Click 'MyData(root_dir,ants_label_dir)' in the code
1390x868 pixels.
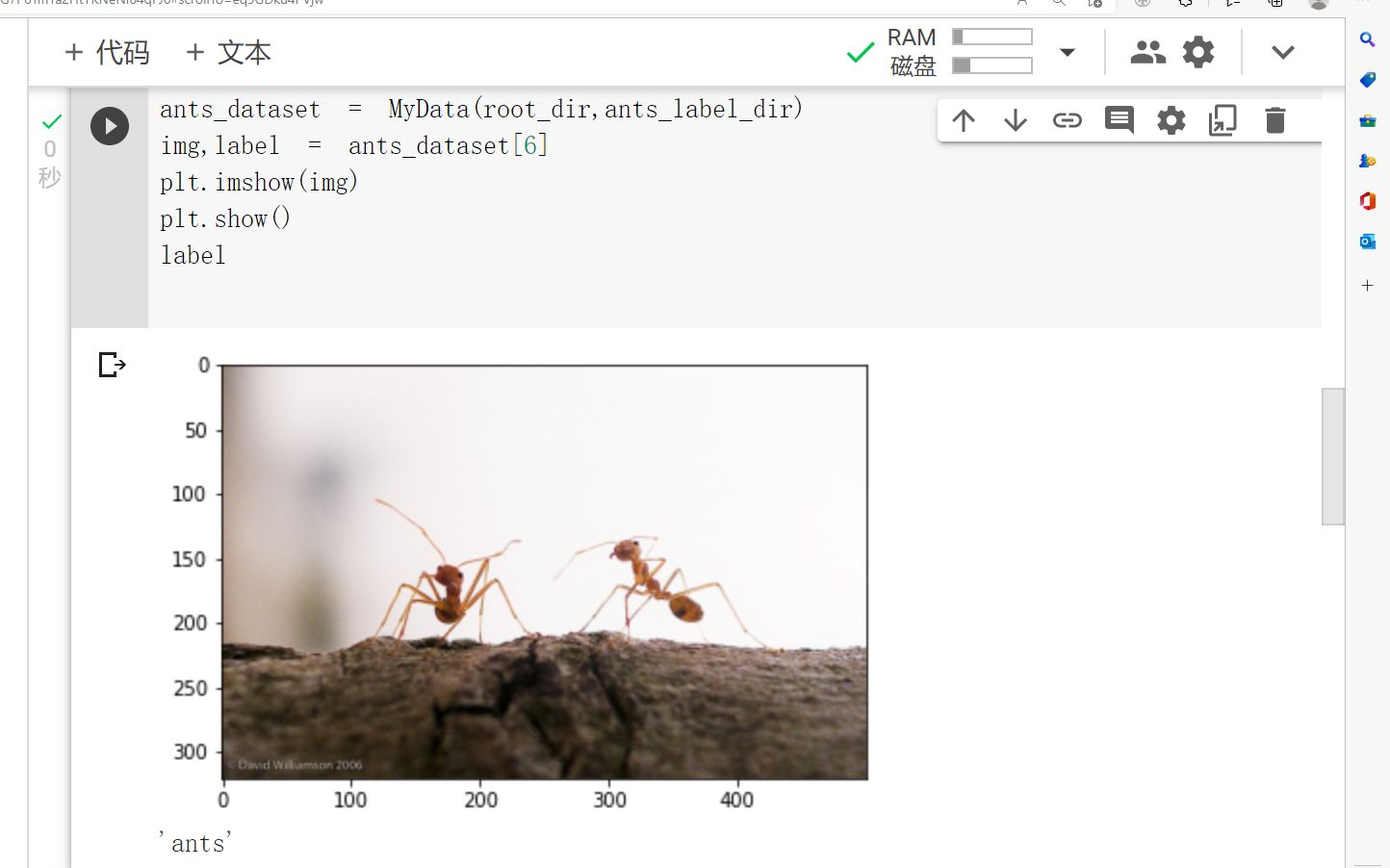coord(595,109)
